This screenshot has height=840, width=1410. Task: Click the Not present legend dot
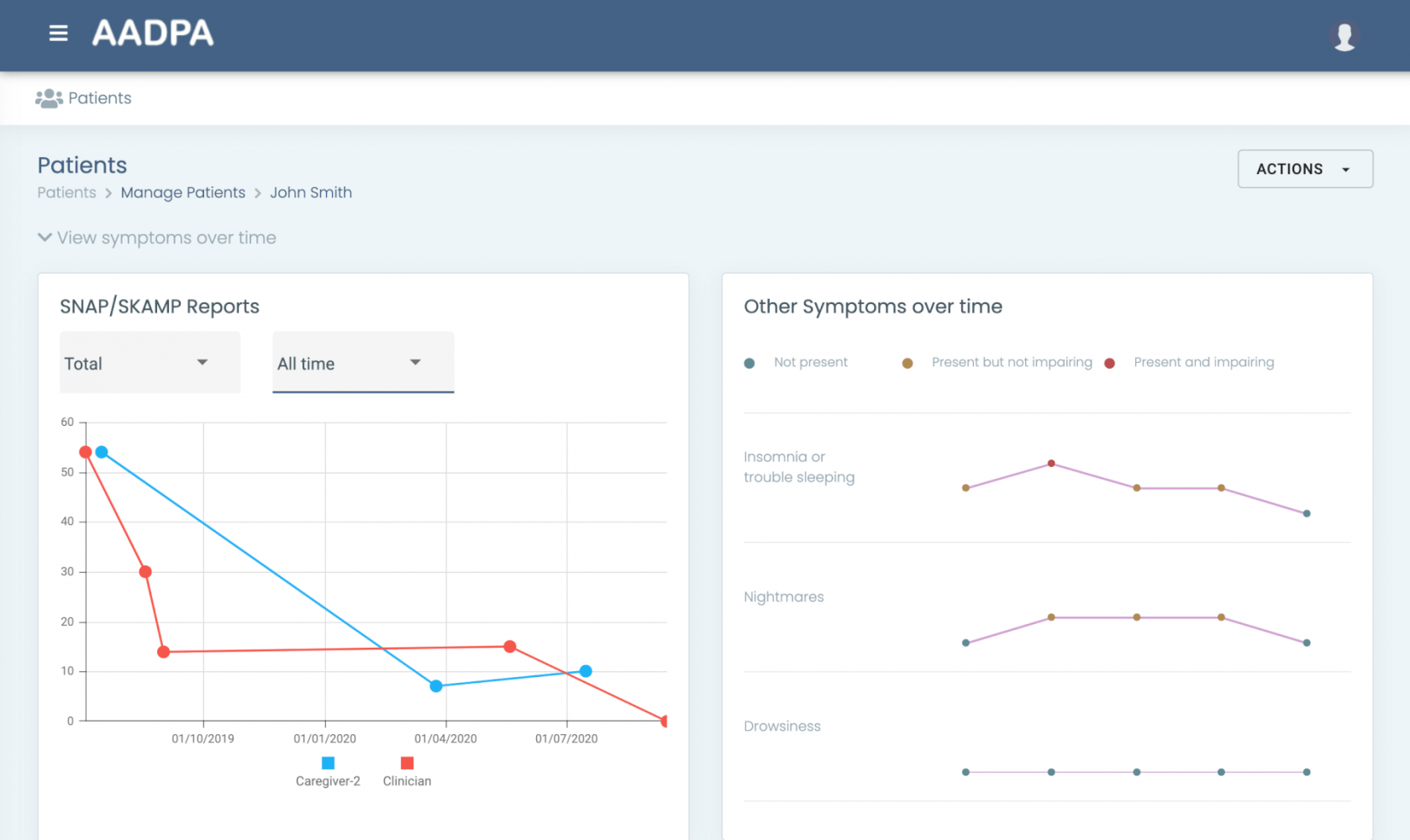click(x=750, y=363)
